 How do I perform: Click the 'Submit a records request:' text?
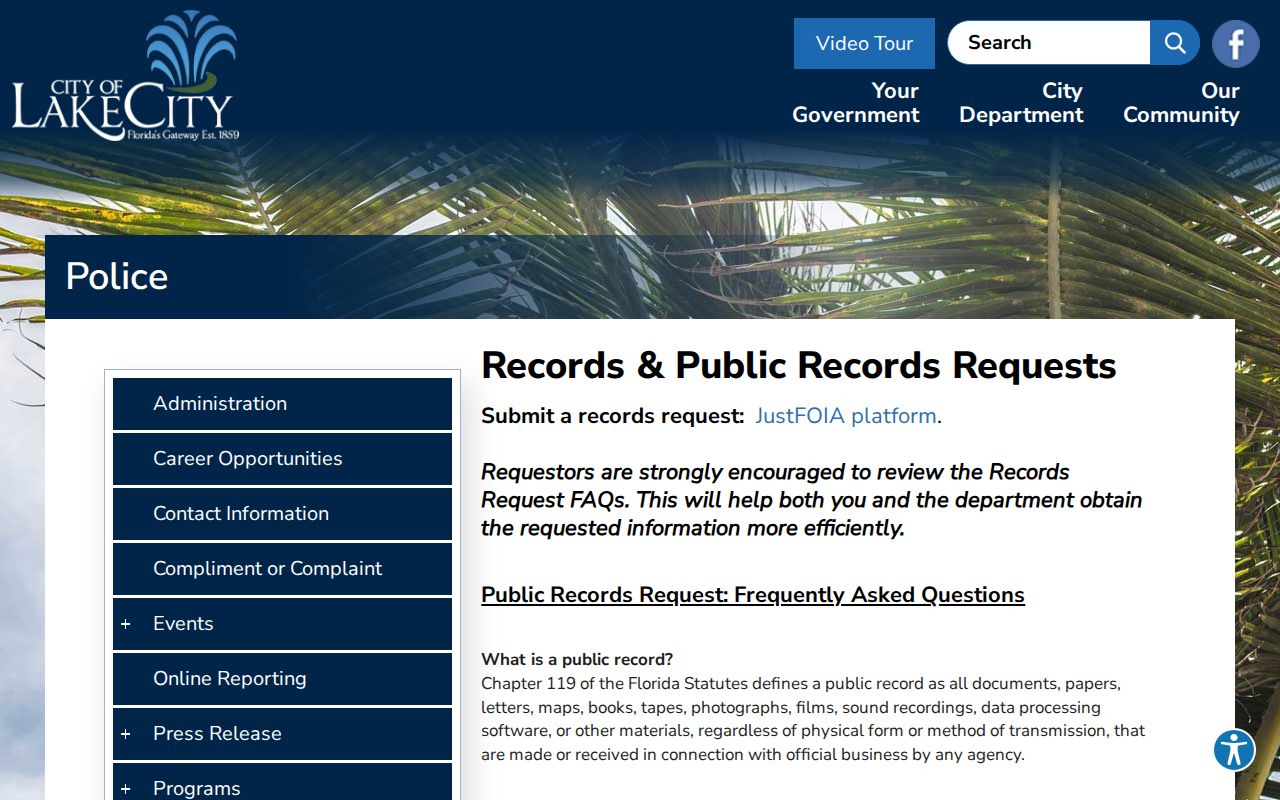[x=613, y=416]
